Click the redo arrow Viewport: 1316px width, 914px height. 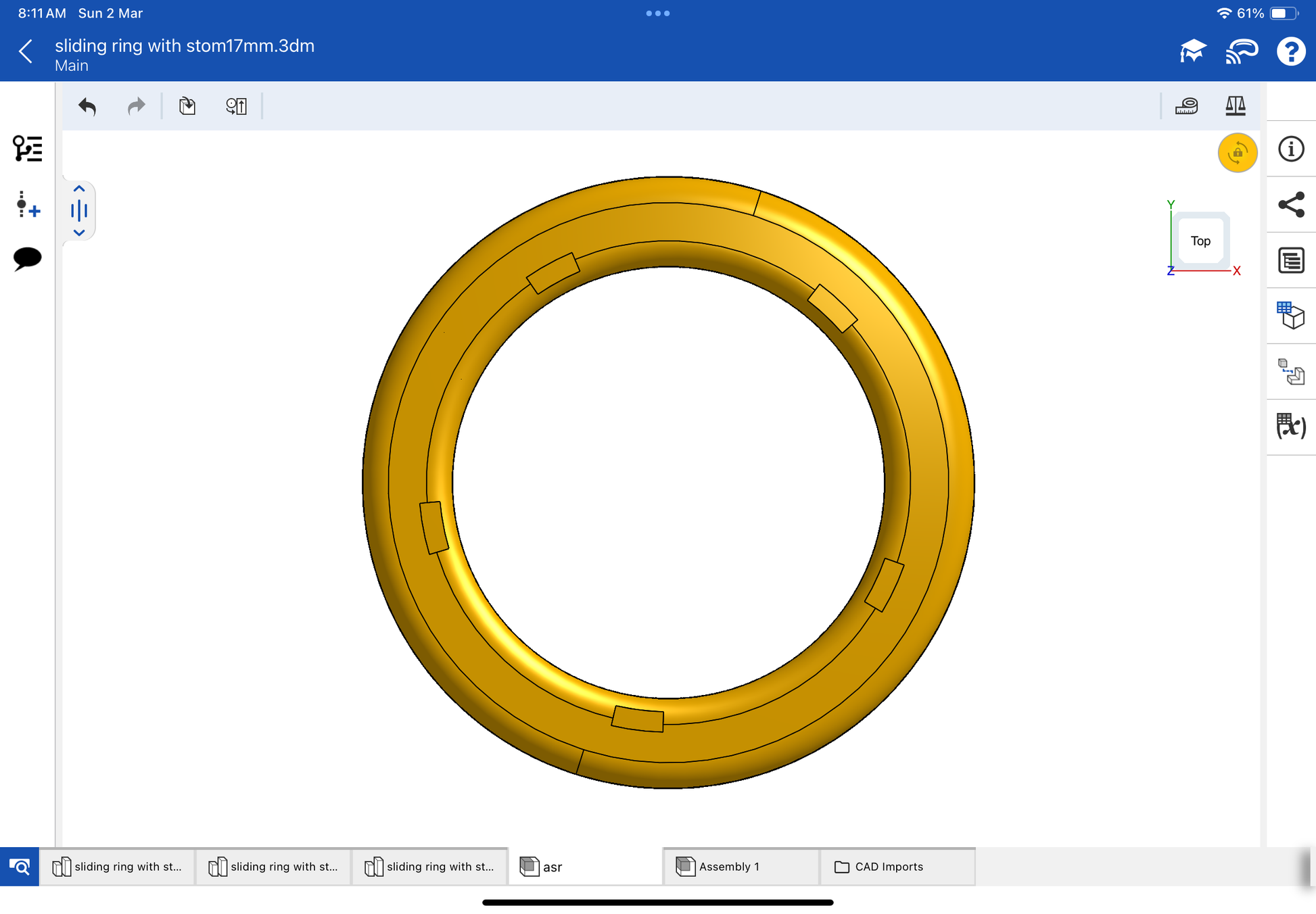click(137, 106)
